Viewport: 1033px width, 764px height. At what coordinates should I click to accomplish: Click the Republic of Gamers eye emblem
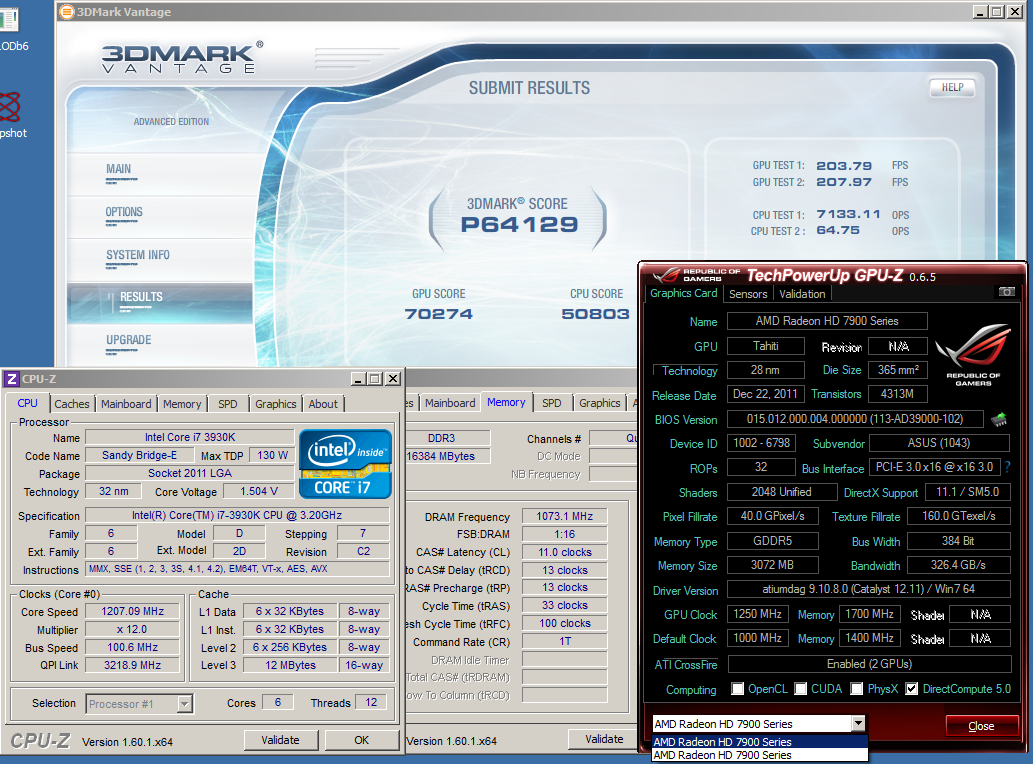click(972, 346)
